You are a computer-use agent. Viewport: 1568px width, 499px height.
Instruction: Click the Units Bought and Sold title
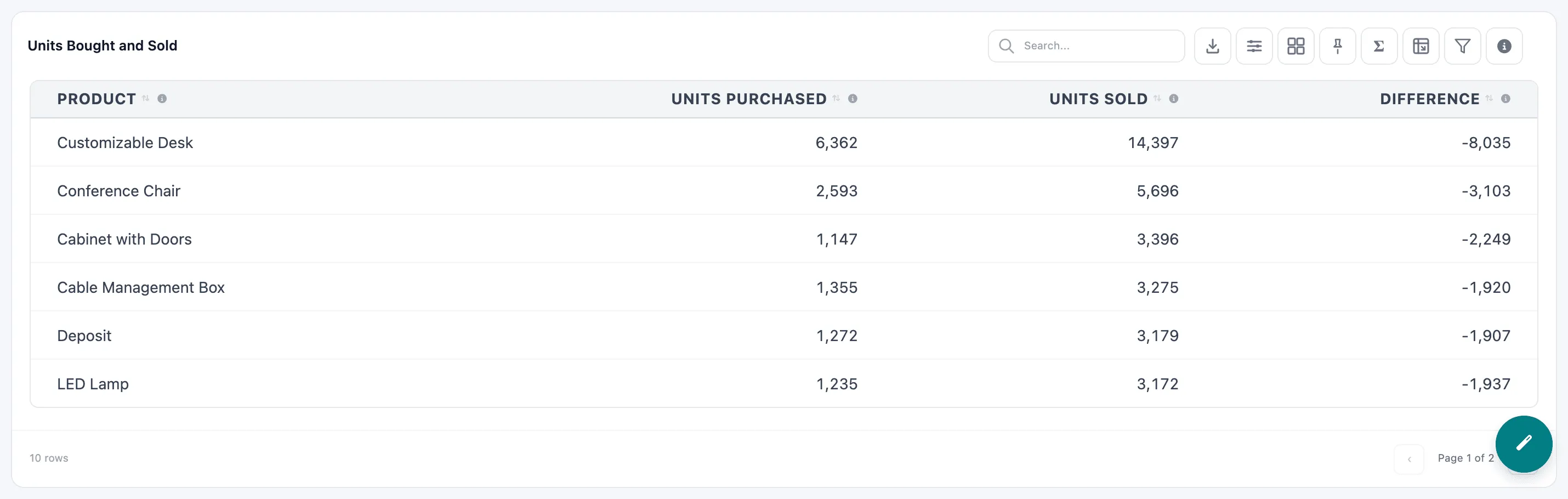103,46
